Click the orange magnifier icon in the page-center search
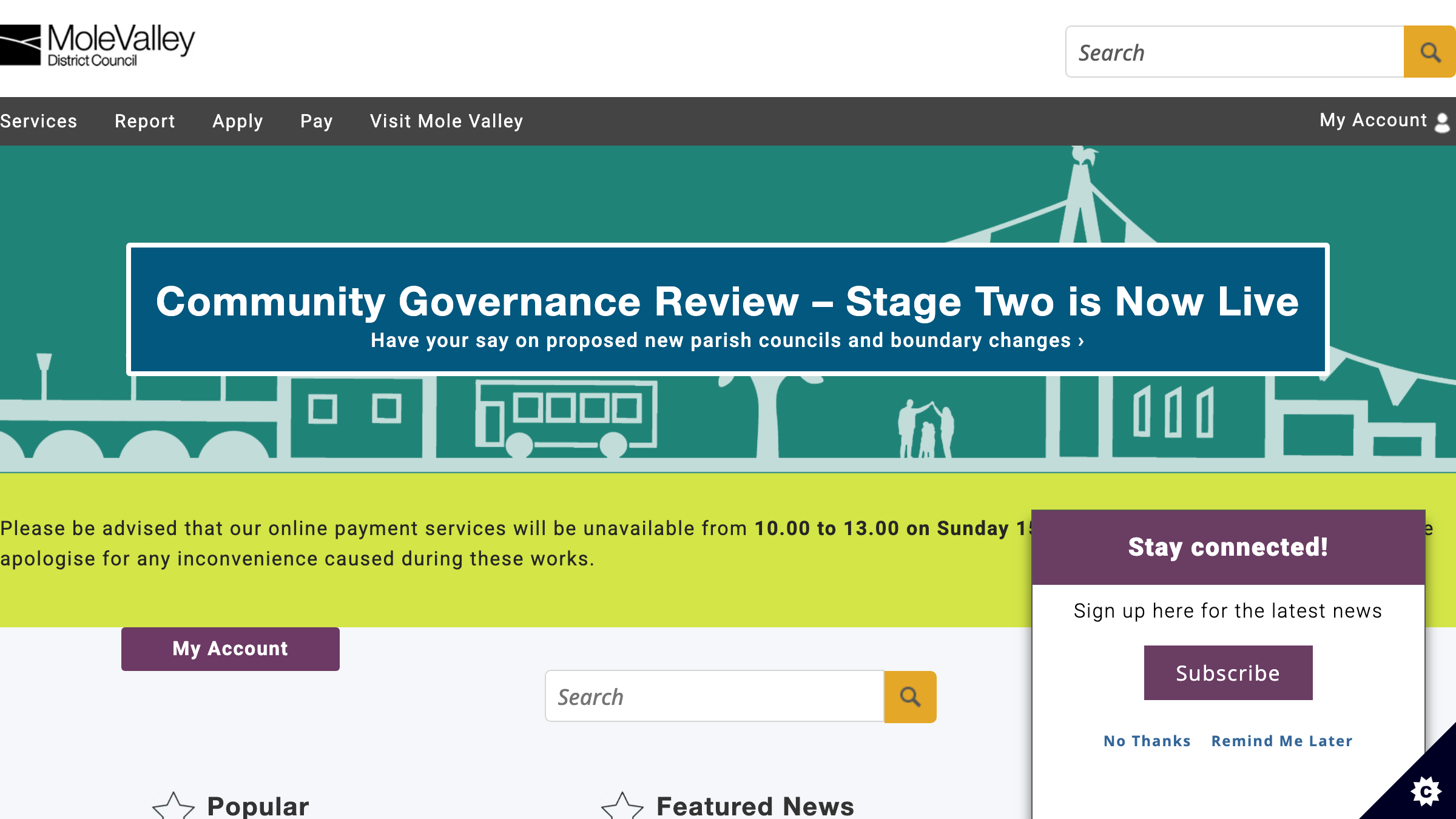The width and height of the screenshot is (1456, 819). (x=910, y=696)
